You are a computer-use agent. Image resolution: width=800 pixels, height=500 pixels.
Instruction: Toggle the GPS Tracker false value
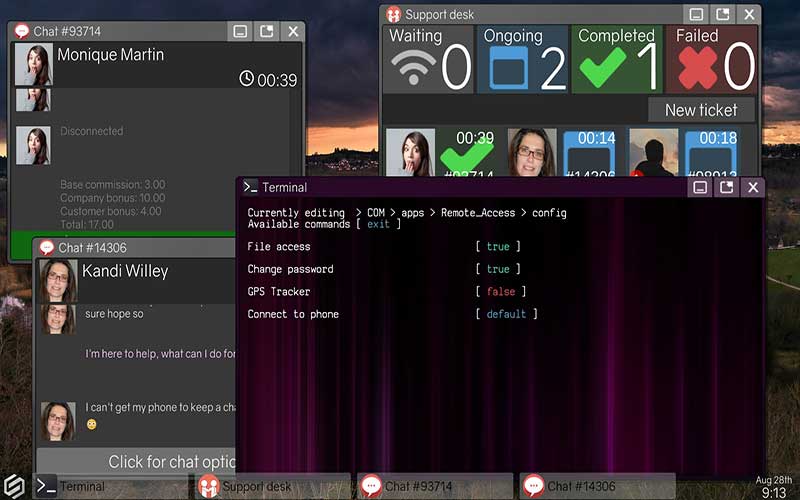pyautogui.click(x=501, y=292)
